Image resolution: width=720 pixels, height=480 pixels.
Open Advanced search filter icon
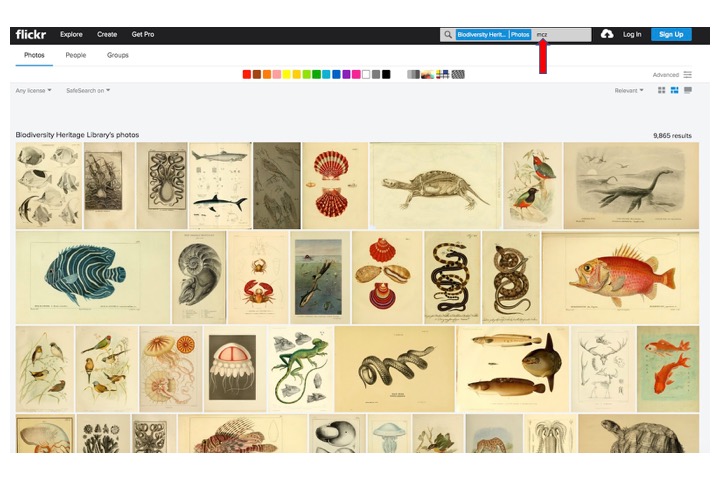tap(687, 74)
